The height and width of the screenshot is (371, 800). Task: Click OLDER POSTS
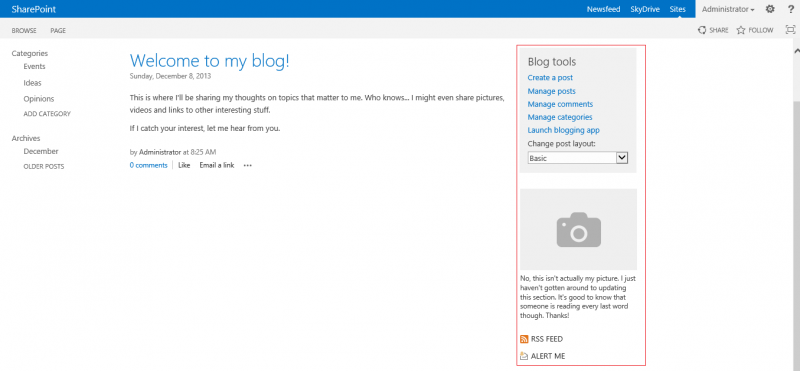coord(44,166)
